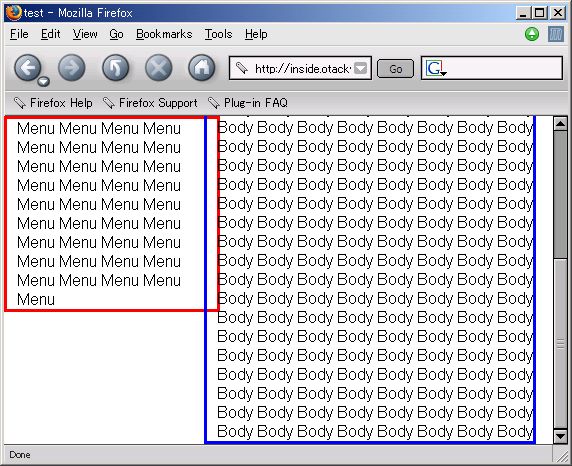The height and width of the screenshot is (466, 572).
Task: Open the Google search engine selector
Action: pyautogui.click(x=436, y=68)
